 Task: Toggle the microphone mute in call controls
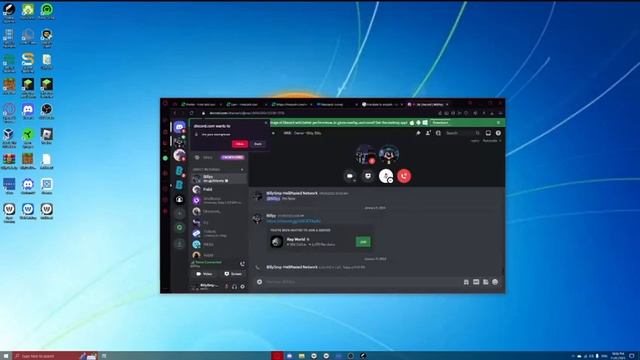[386, 176]
